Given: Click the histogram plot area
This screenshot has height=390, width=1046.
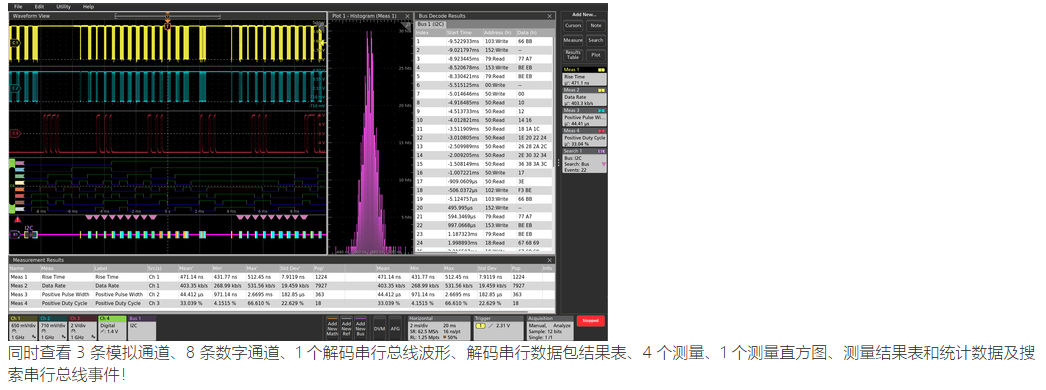Looking at the screenshot, I should click(370, 137).
